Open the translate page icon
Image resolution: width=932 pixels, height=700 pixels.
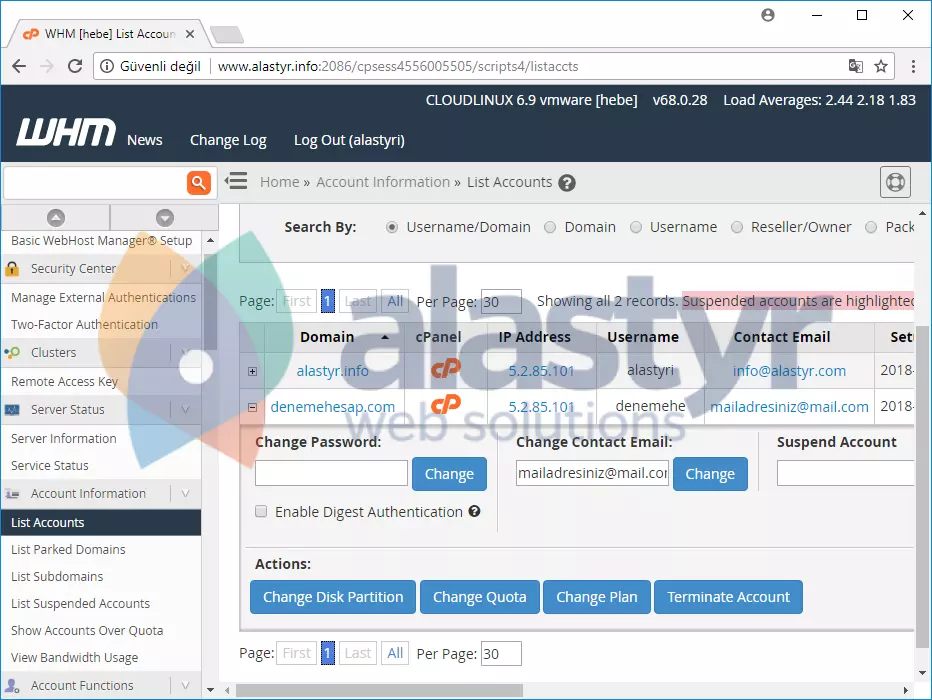855,66
